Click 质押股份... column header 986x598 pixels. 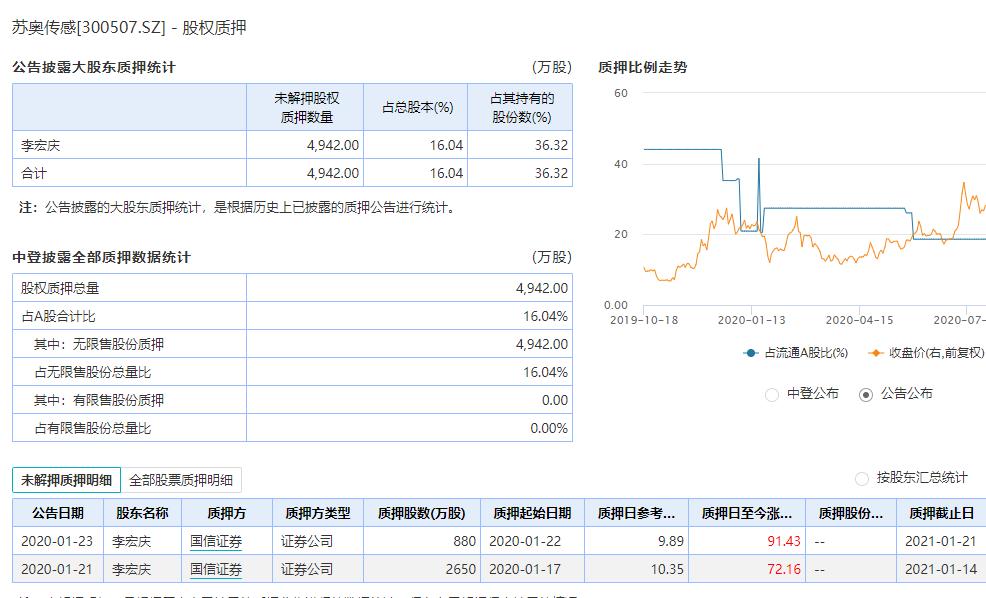tap(851, 513)
